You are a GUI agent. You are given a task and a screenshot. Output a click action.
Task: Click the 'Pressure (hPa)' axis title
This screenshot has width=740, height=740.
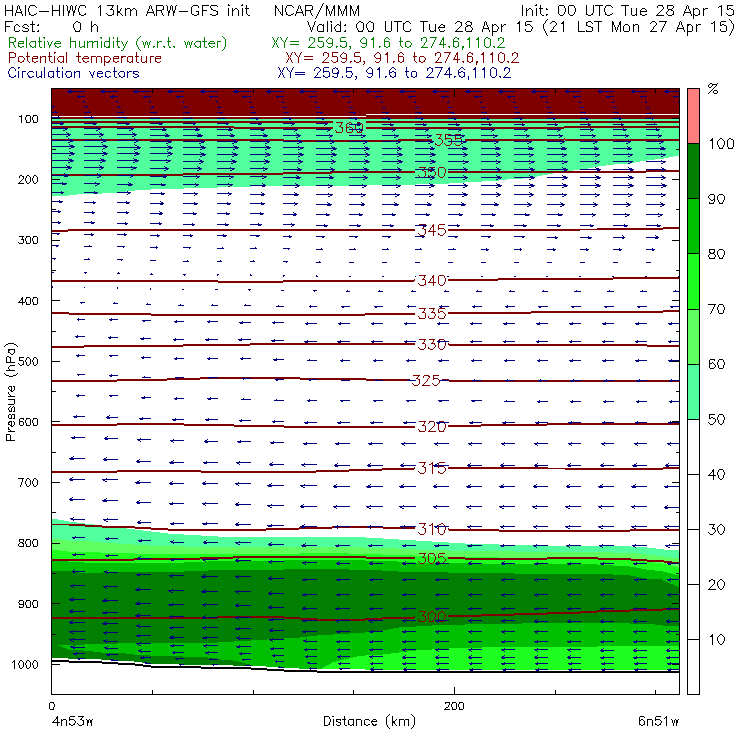(x=10, y=392)
